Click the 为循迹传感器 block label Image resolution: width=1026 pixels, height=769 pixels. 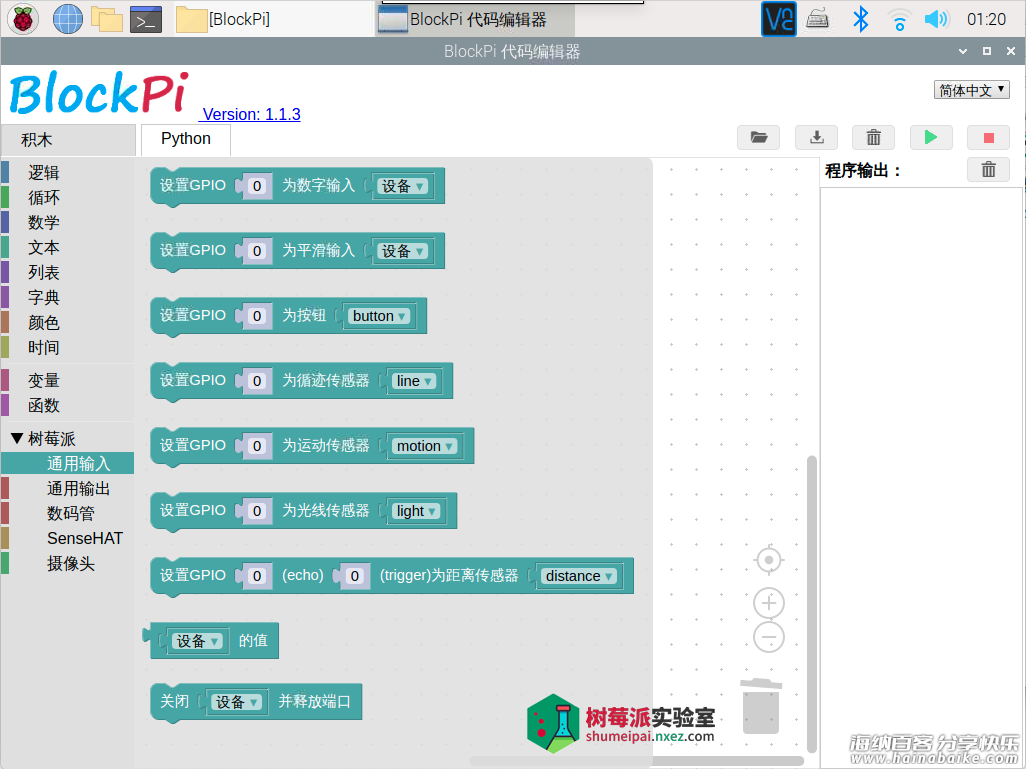coord(325,380)
